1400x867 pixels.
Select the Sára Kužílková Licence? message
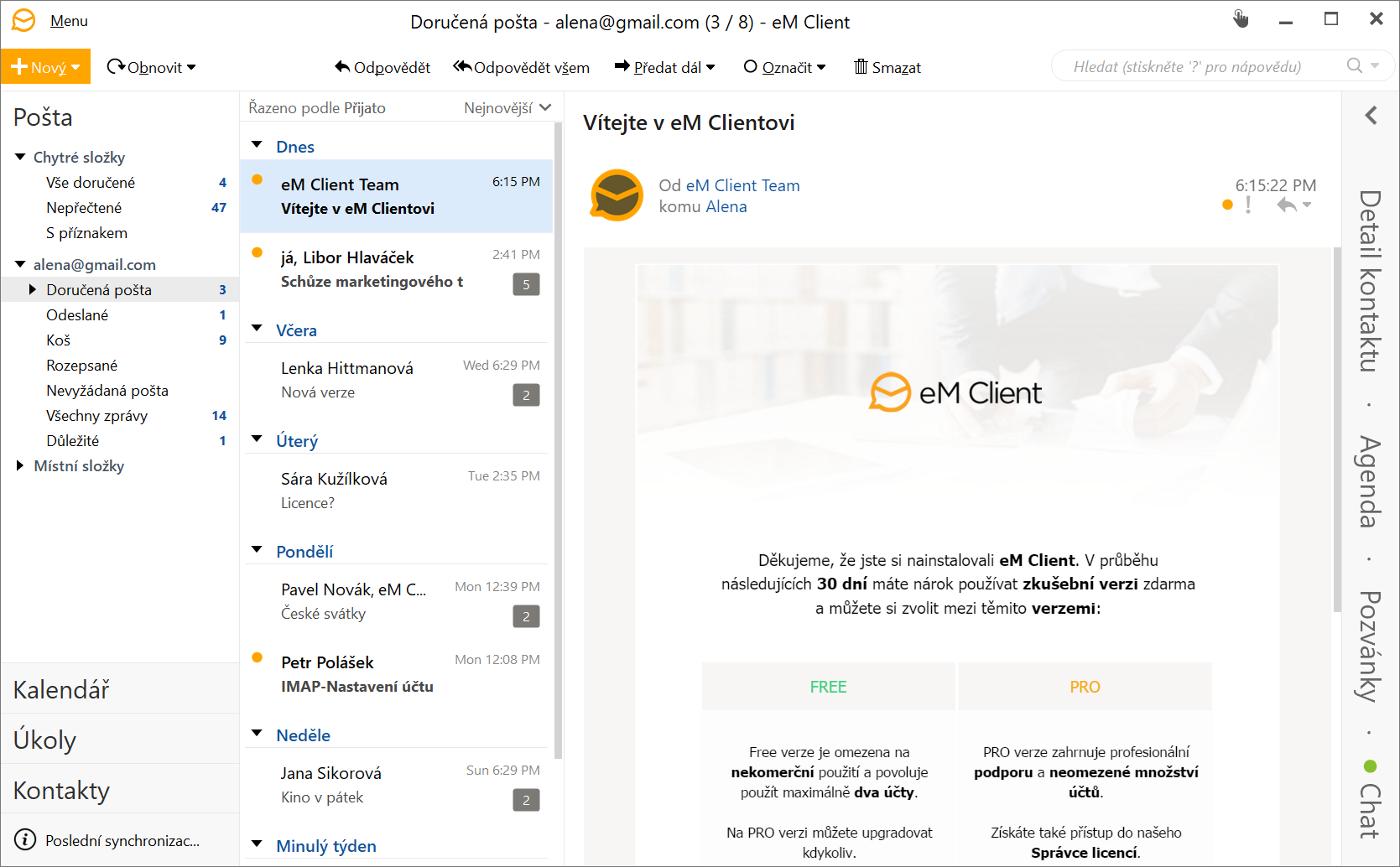pyautogui.click(x=397, y=491)
